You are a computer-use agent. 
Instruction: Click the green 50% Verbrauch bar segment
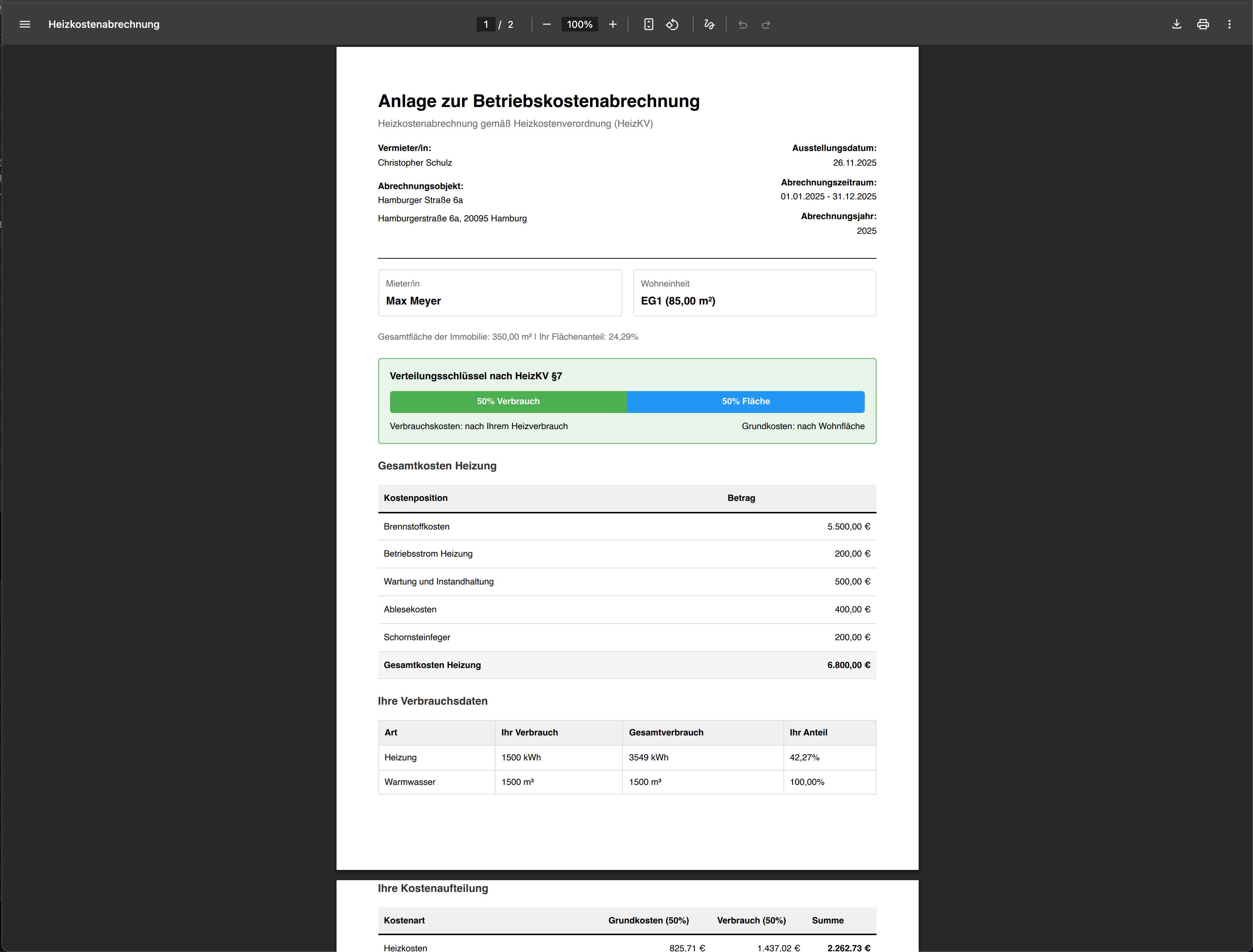pyautogui.click(x=508, y=401)
